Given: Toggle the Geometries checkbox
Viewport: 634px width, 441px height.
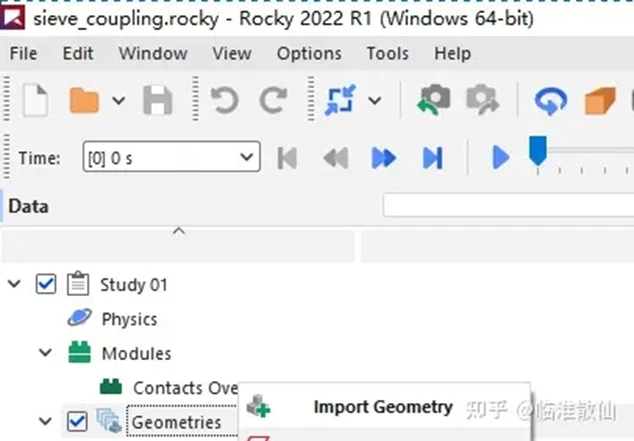Looking at the screenshot, I should coord(77,421).
